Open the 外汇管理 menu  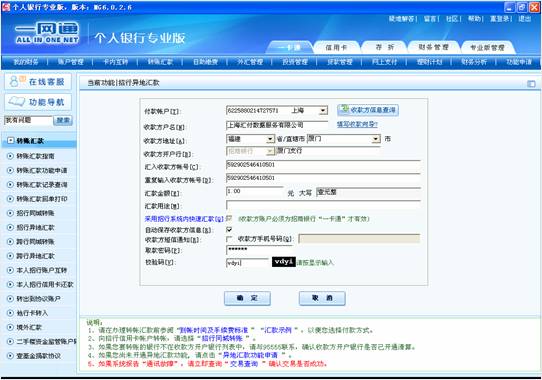coord(250,62)
